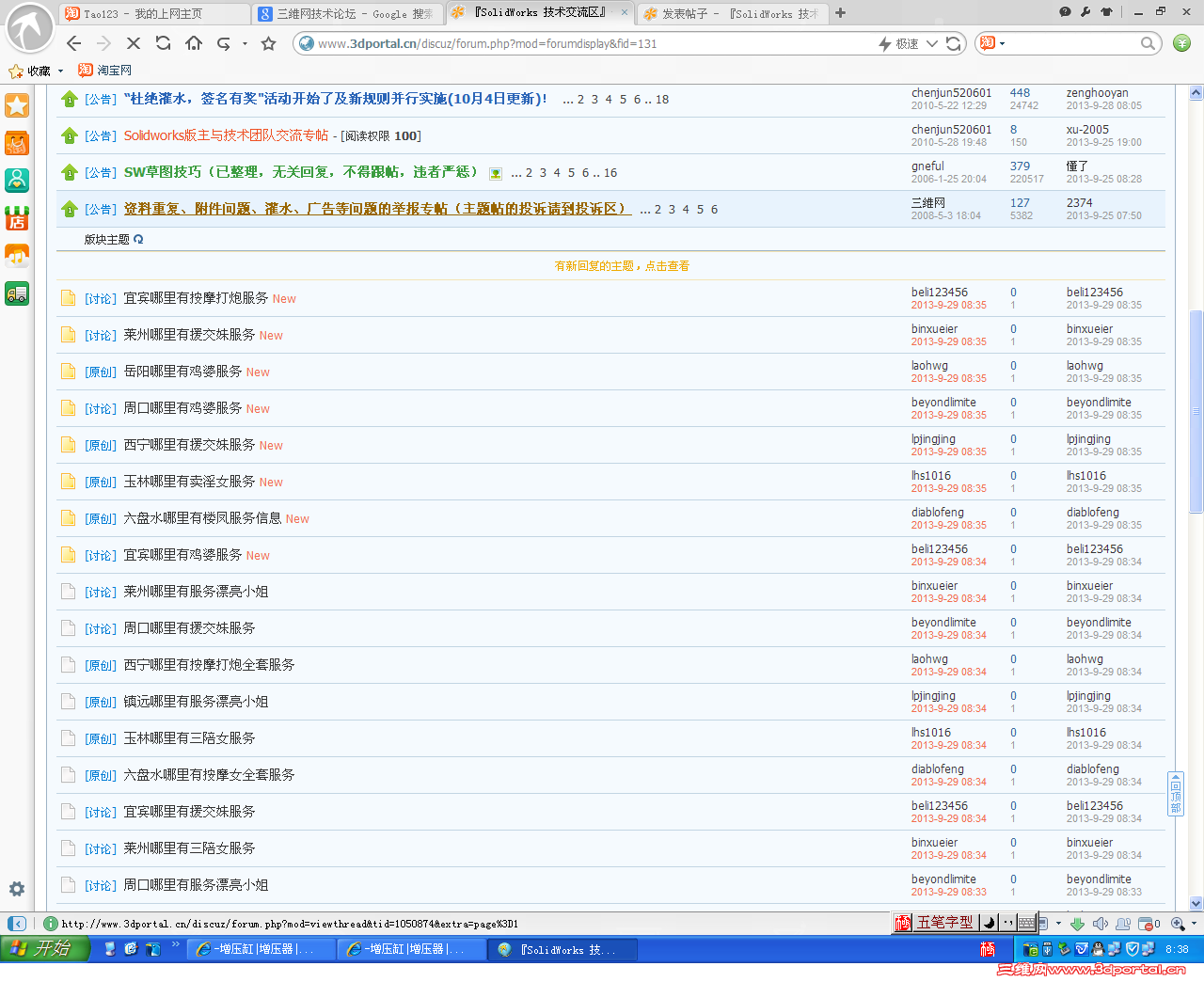
Task: Switch to the 三维网技术论坛 Google search tab
Action: [347, 13]
